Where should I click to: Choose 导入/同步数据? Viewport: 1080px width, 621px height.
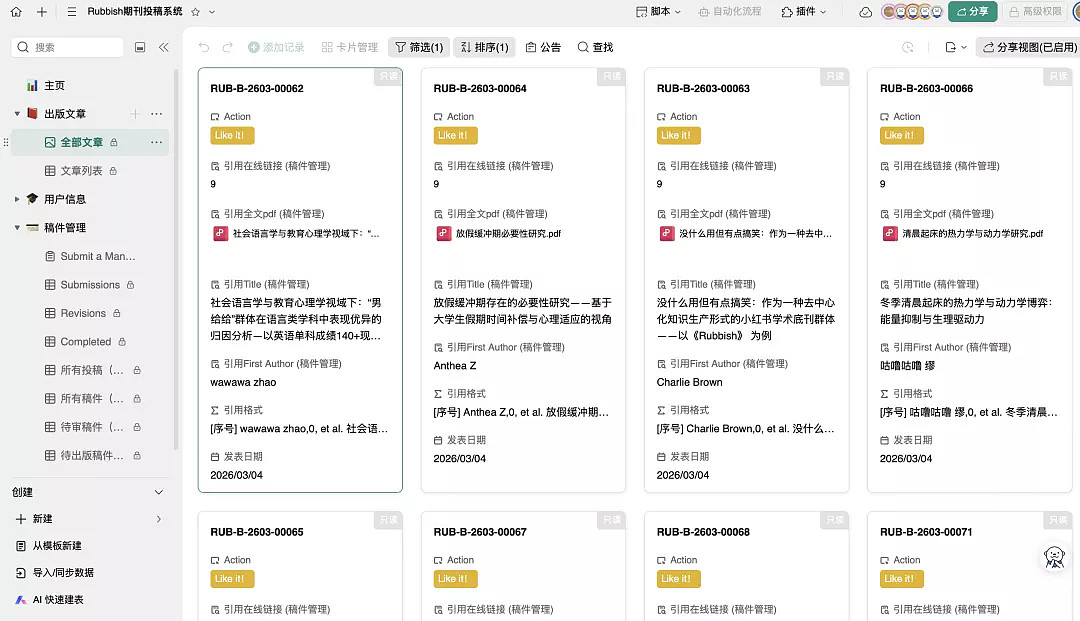[x=63, y=573]
